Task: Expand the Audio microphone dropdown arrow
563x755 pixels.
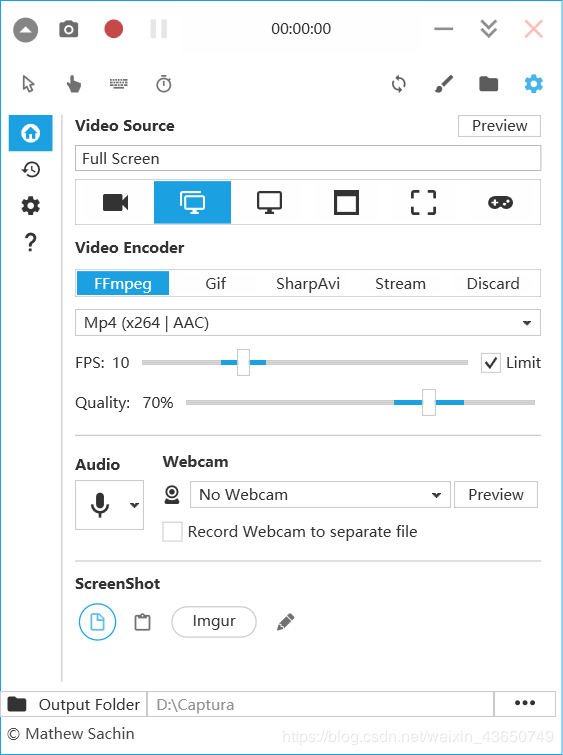Action: 134,505
